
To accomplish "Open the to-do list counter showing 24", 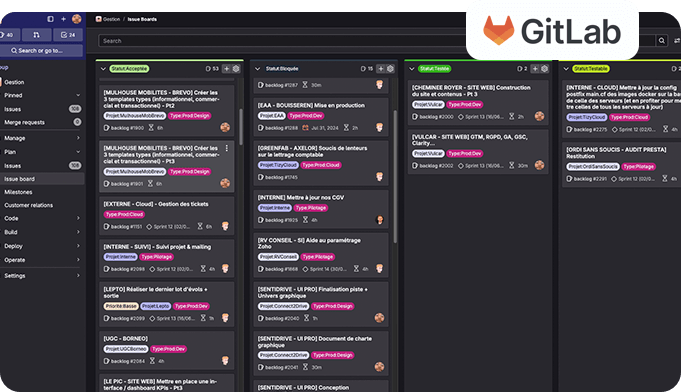I will coord(68,35).
